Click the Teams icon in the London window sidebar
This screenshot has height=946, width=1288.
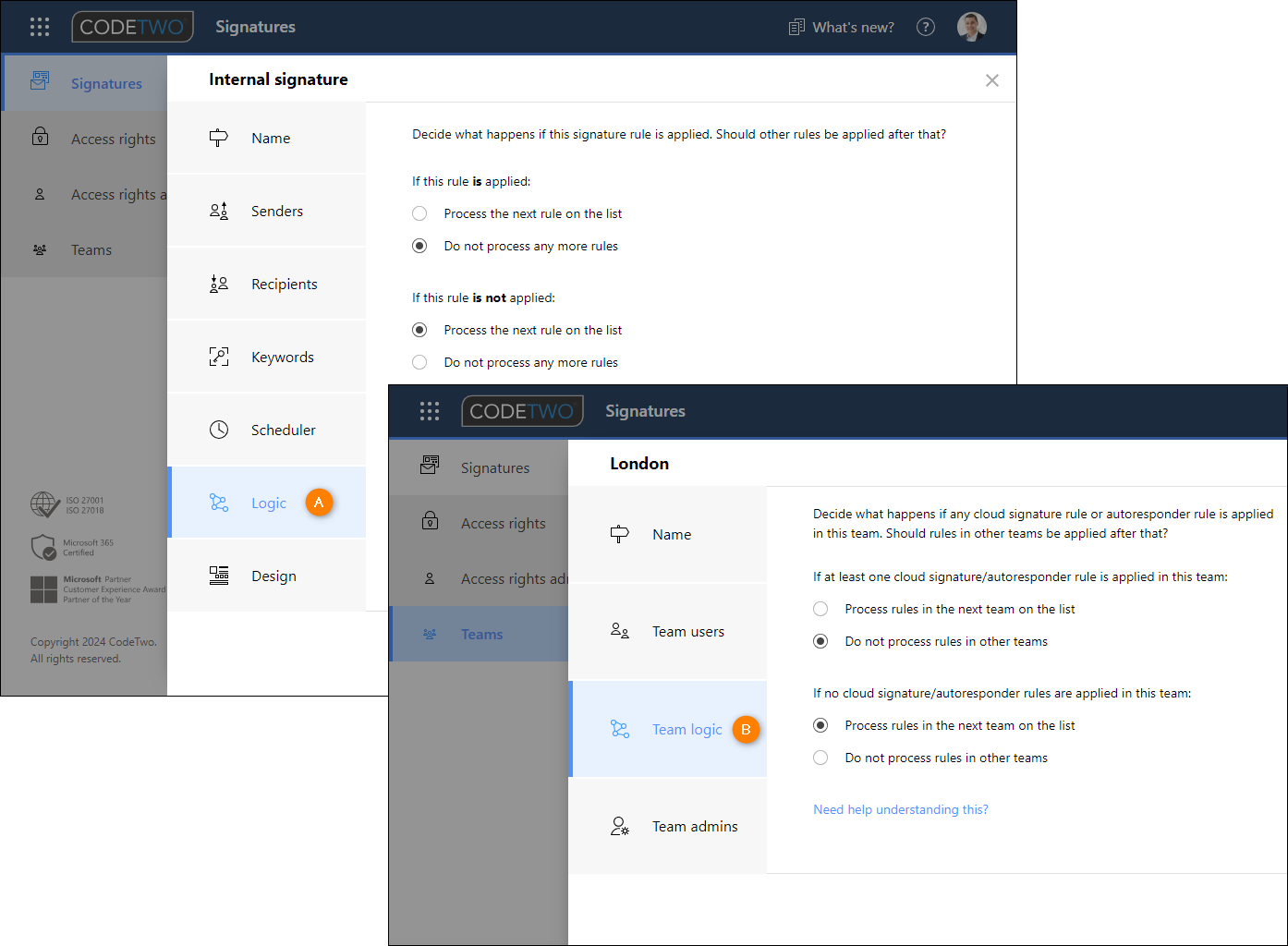click(430, 634)
